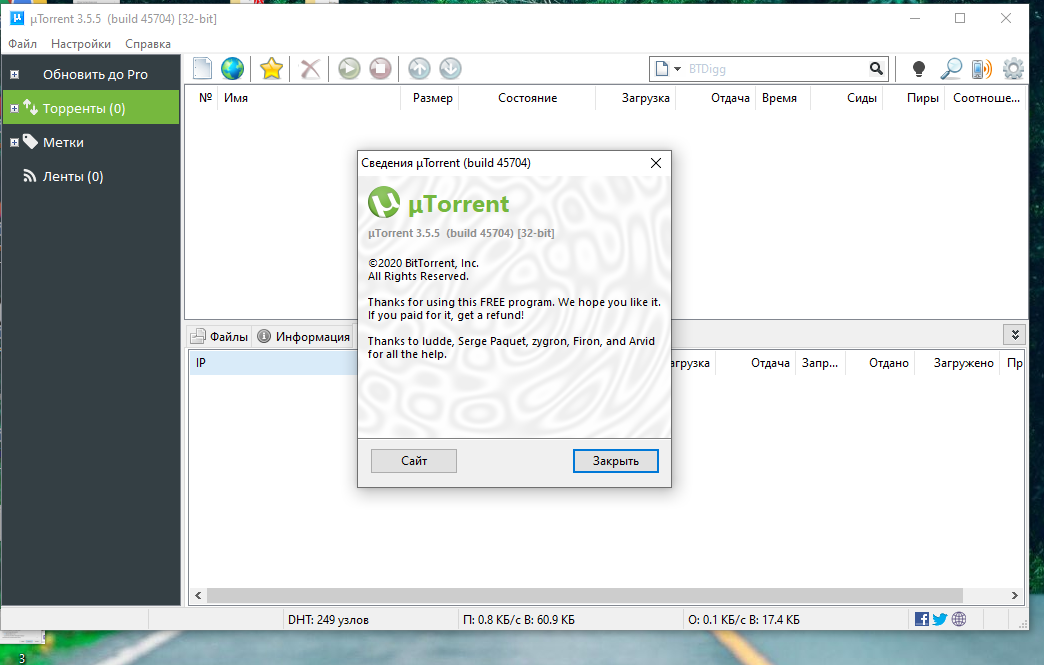1044x665 pixels.
Task: Click the Сайт button in dialog
Action: 413,461
